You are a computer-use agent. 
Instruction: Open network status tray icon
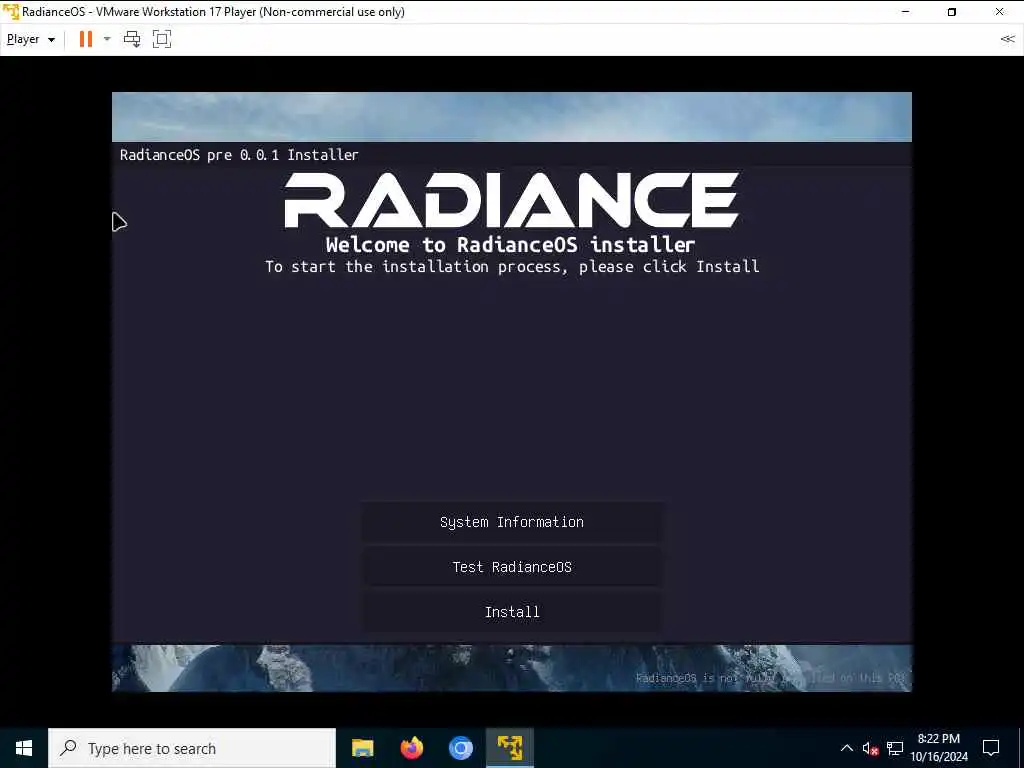895,748
